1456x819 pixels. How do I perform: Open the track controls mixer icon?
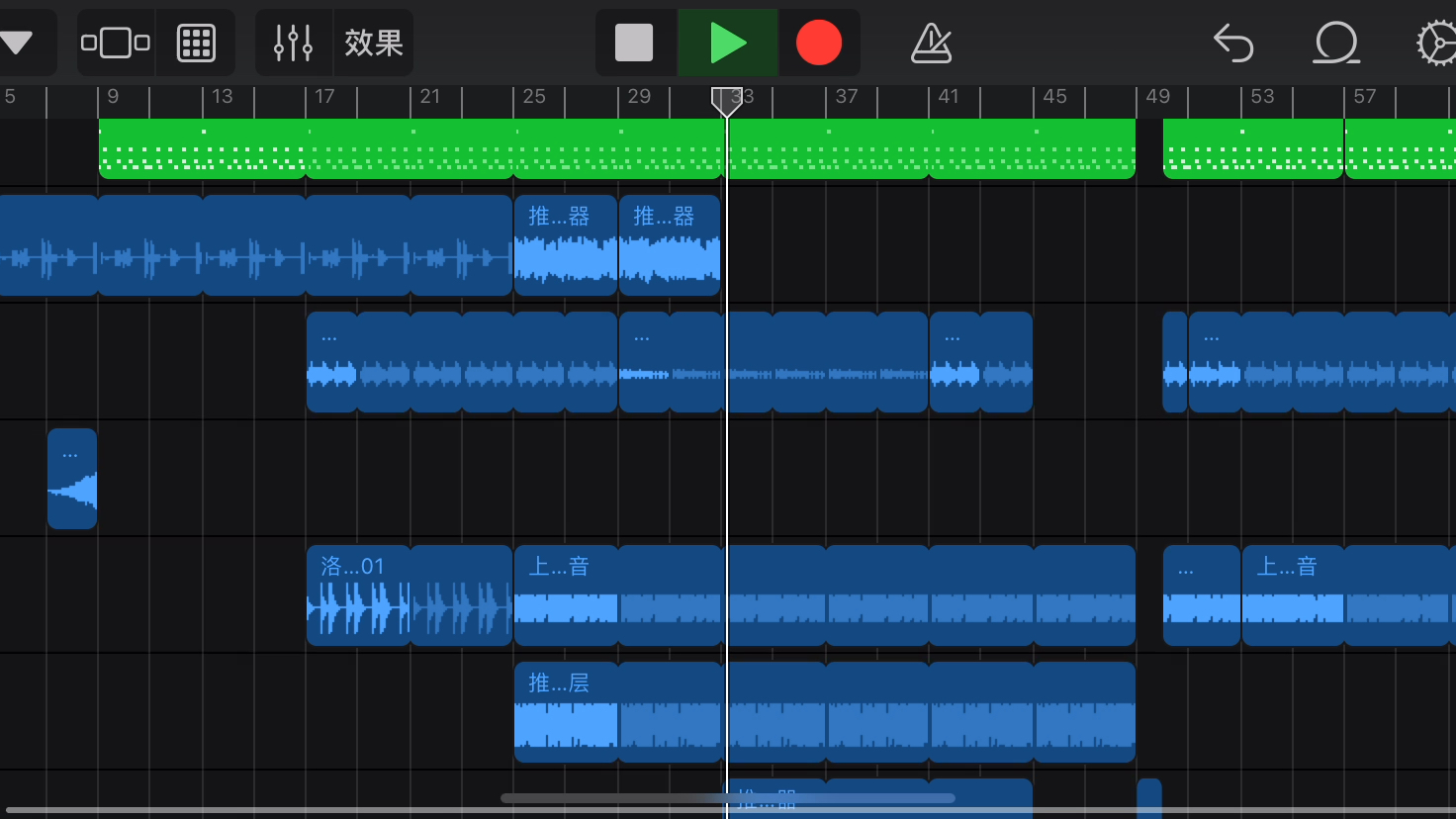click(x=294, y=43)
